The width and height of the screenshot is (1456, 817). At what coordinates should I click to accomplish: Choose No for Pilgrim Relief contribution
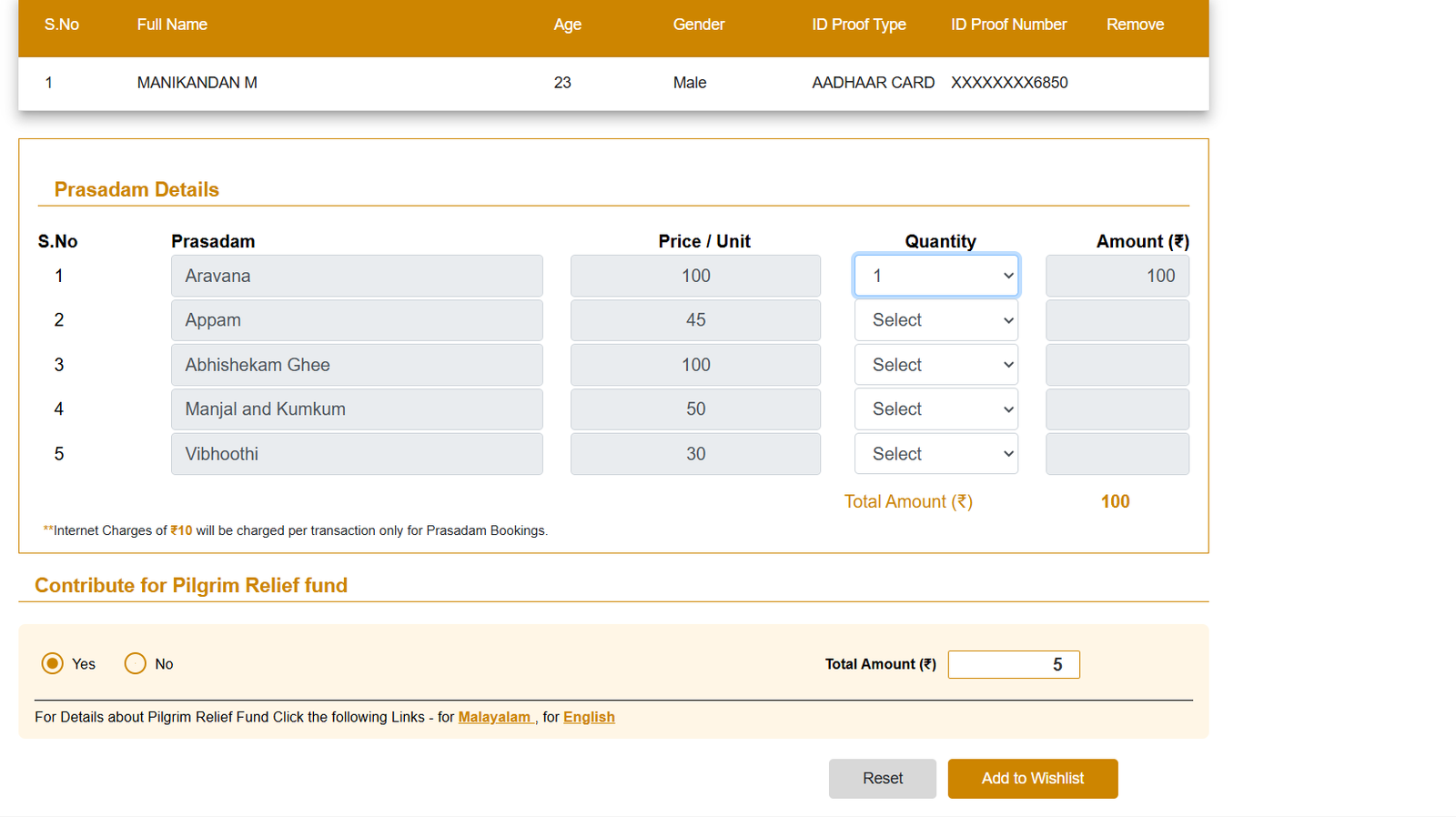136,663
